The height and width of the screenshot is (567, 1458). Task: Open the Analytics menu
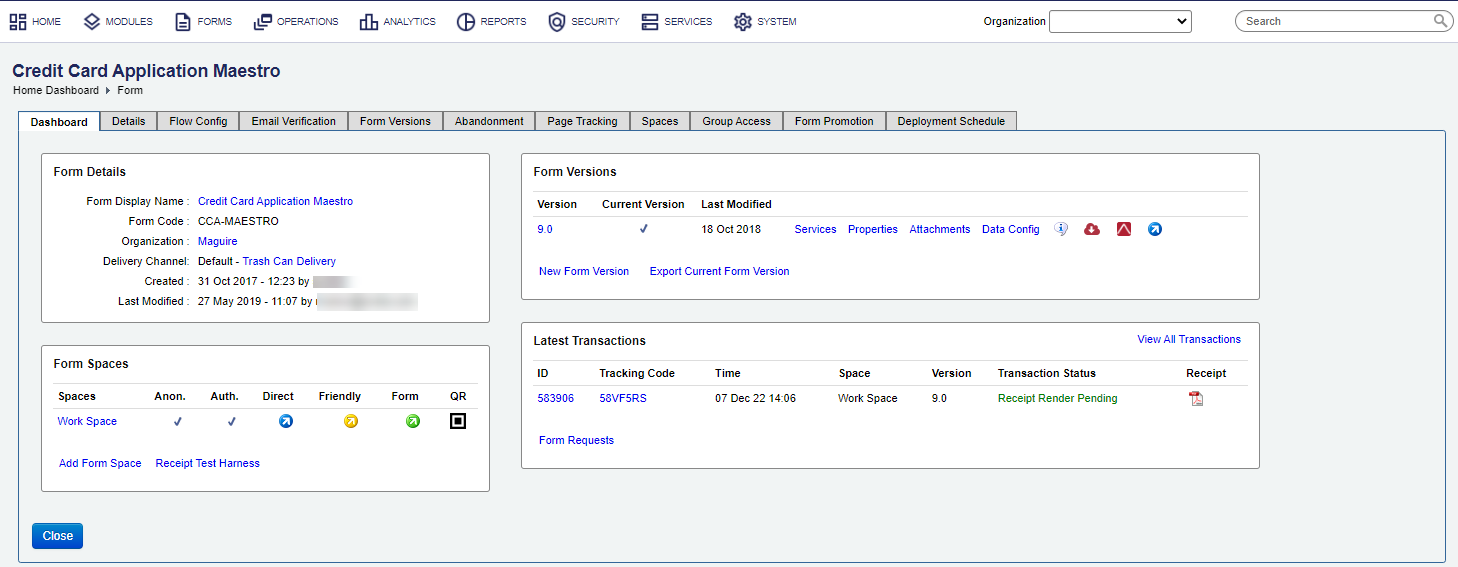398,21
